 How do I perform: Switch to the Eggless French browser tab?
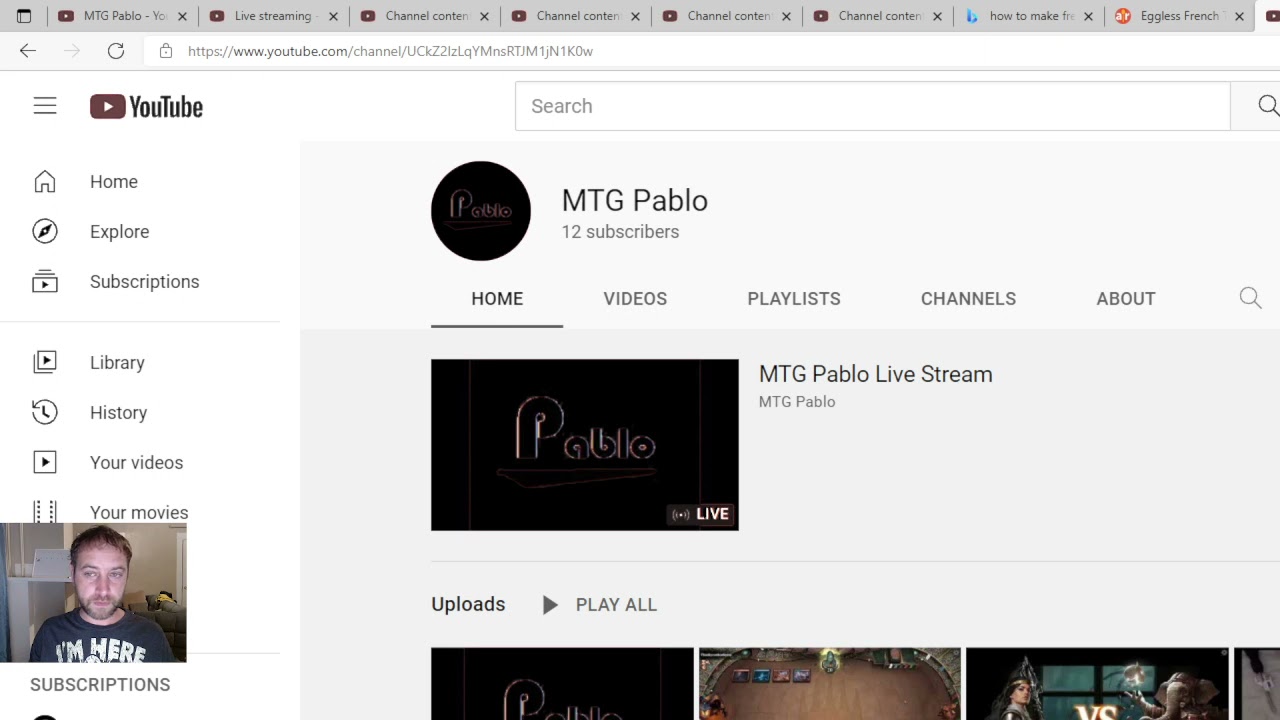pos(1179,16)
